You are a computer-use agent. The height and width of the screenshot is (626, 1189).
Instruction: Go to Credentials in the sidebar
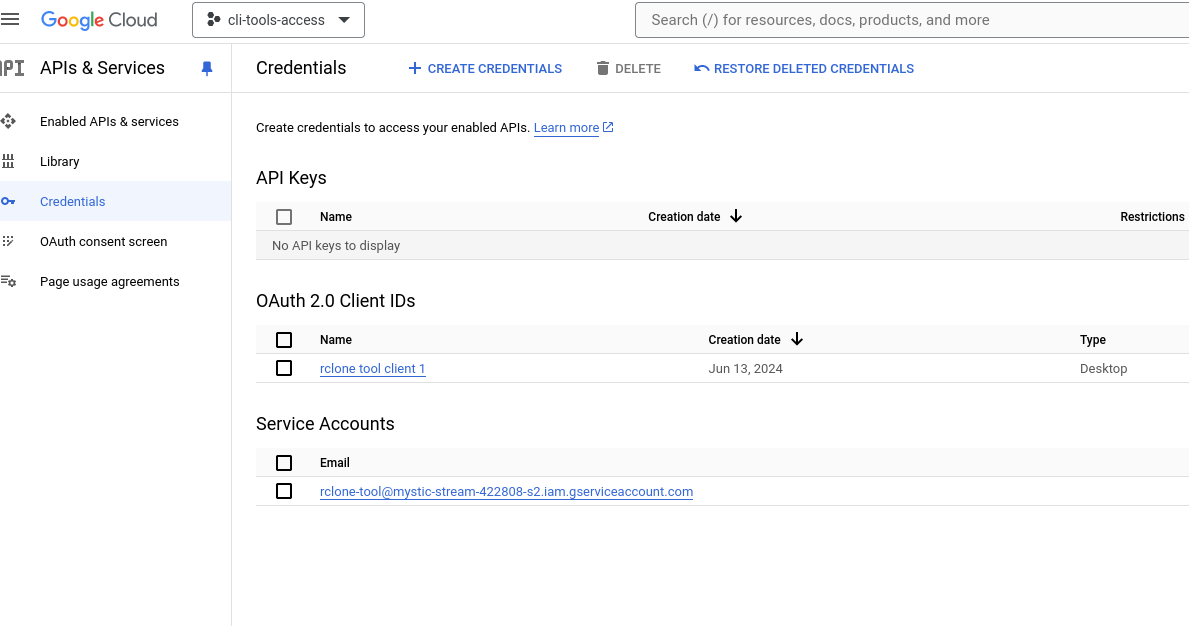72,201
